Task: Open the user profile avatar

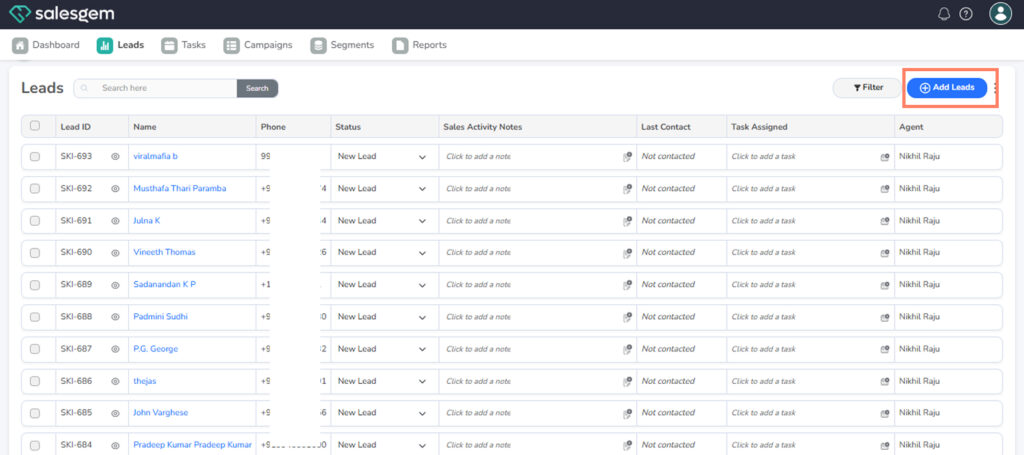Action: 1000,14
